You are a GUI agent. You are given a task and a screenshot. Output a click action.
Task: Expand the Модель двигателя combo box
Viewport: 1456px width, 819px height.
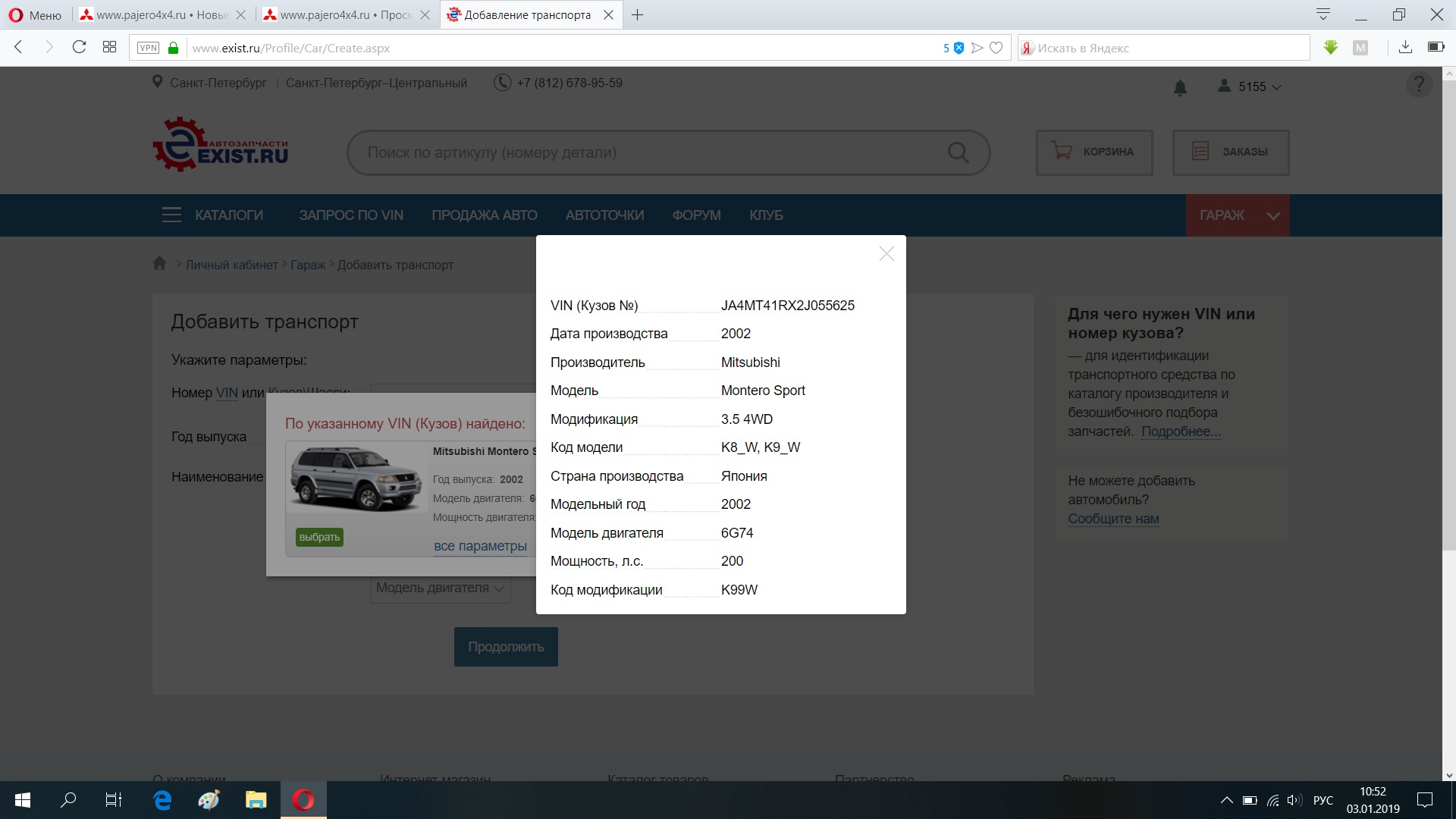pyautogui.click(x=440, y=588)
